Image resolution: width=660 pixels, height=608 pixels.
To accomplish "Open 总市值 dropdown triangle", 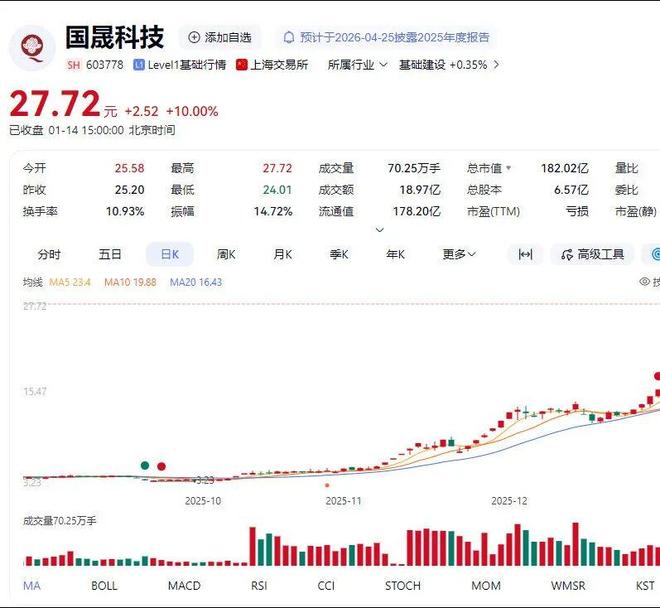I will click(508, 168).
